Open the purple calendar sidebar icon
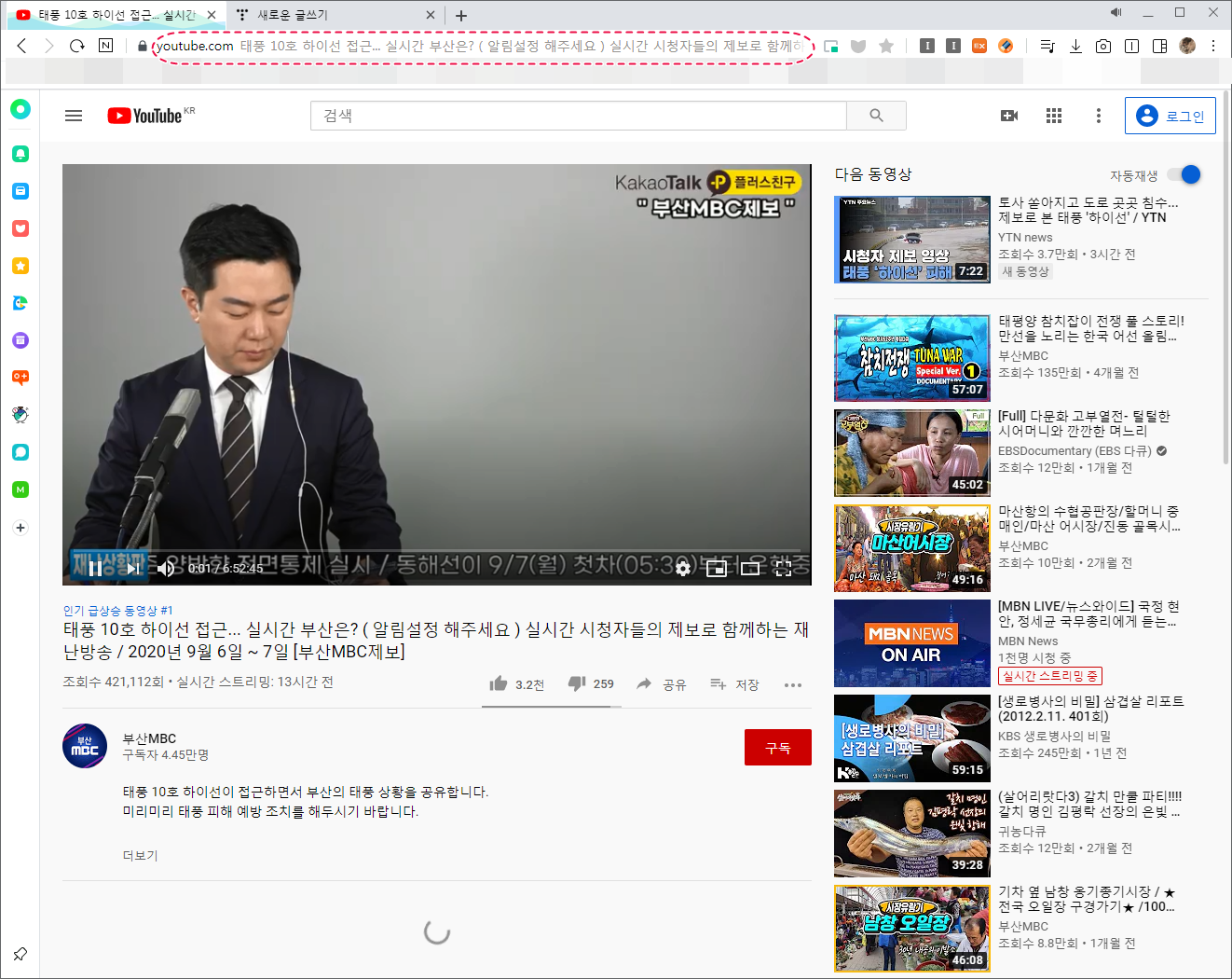This screenshot has height=979, width=1232. pos(21,340)
